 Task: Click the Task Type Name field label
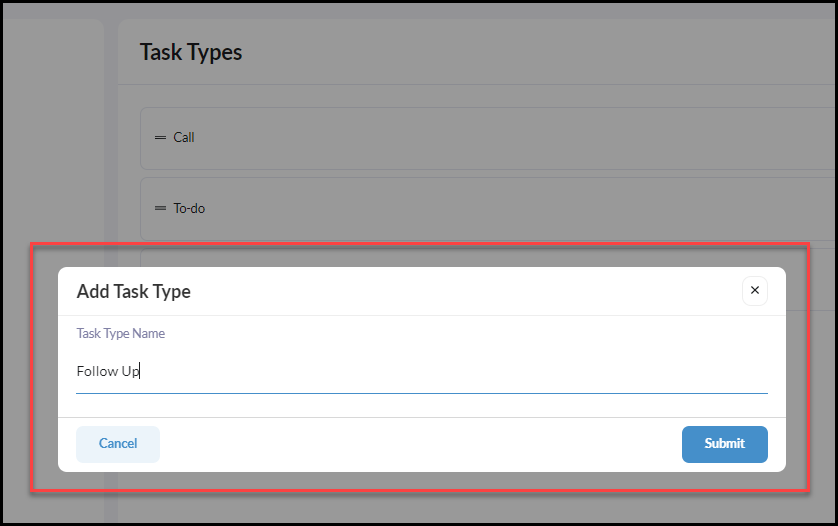[x=121, y=333]
